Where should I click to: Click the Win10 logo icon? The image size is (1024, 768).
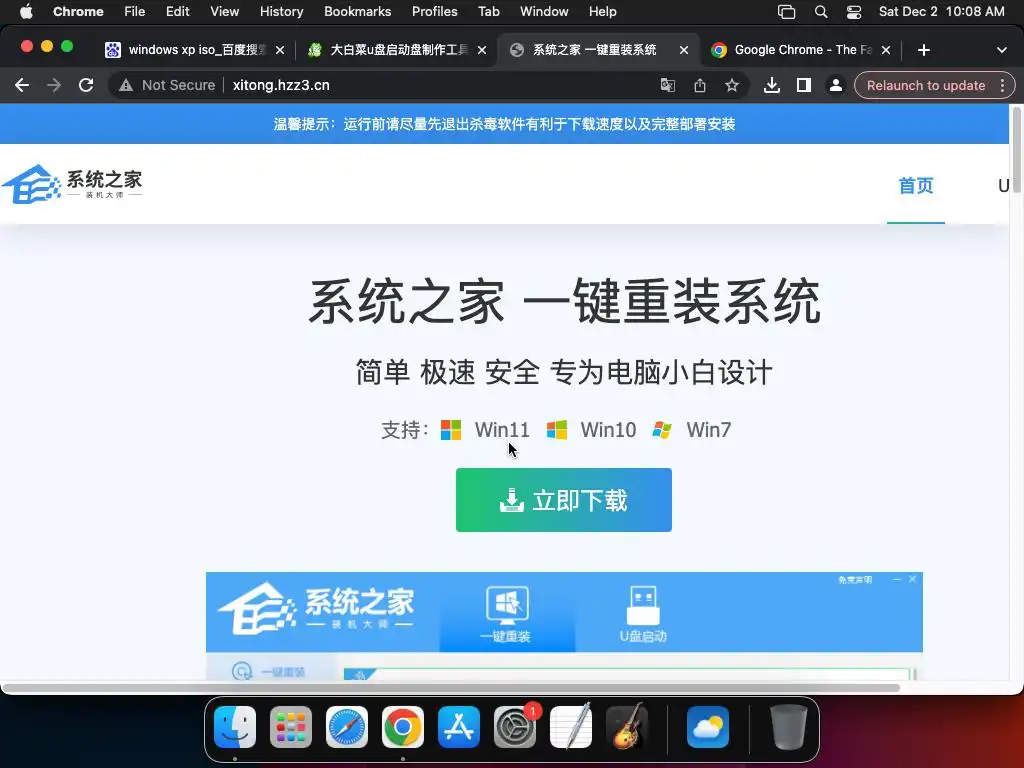click(556, 430)
